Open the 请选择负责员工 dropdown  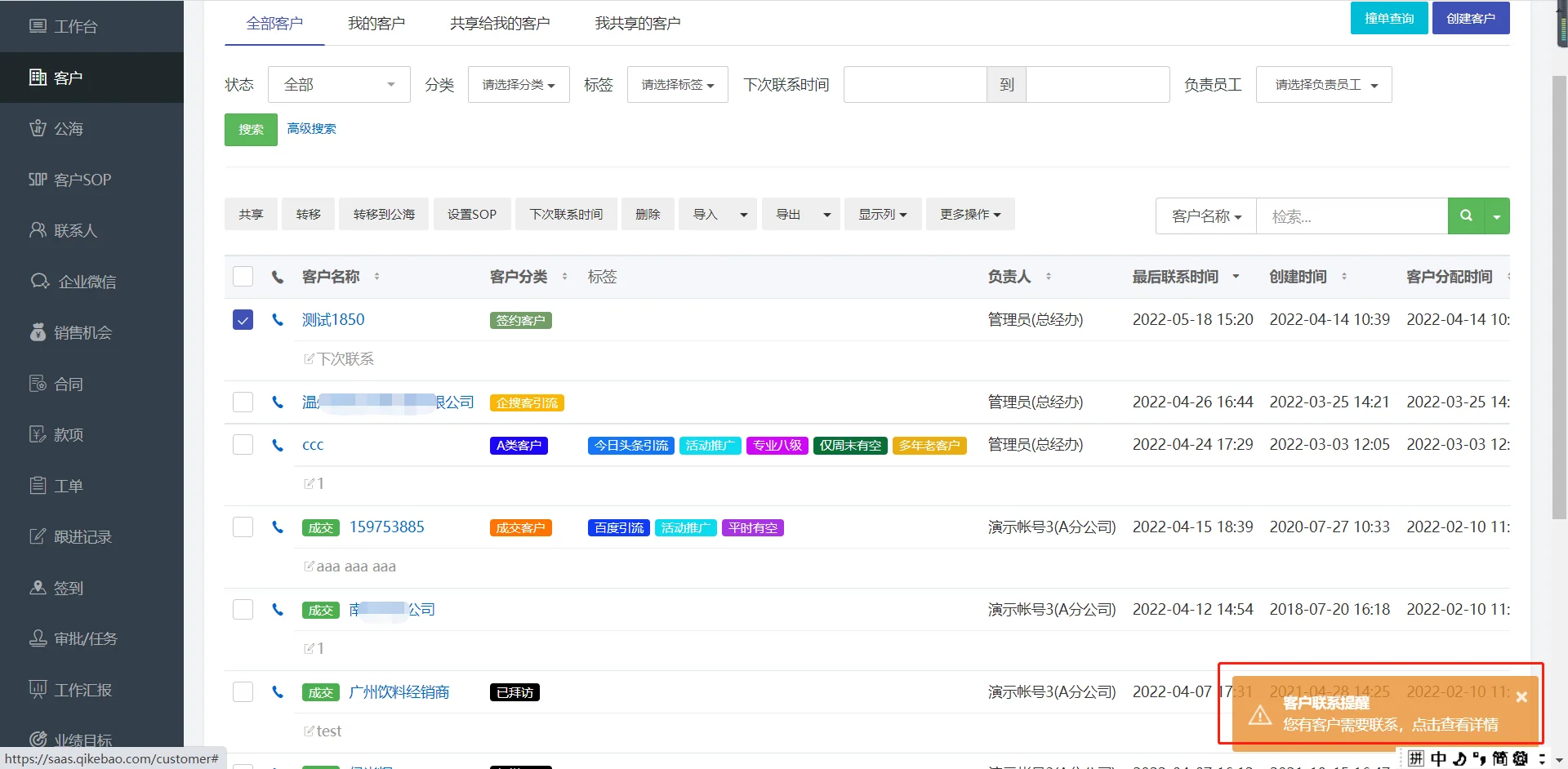(1324, 84)
